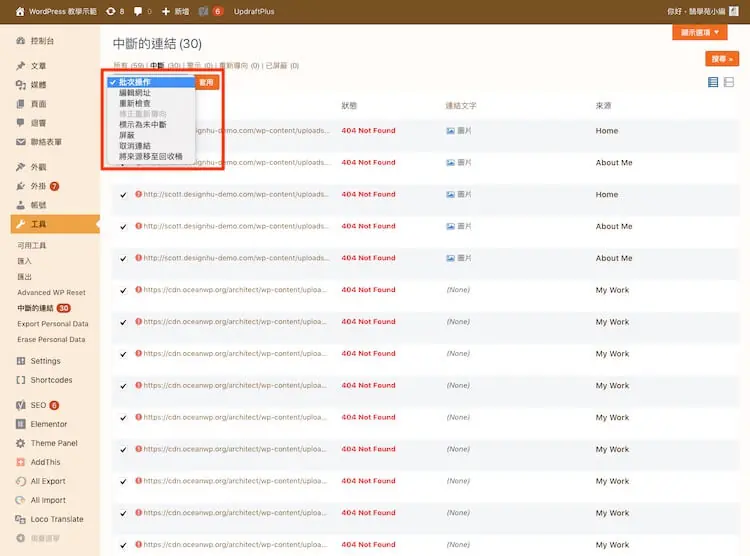Viewport: 750px width, 556px height.
Task: Open the 可用工具 submenu item
Action: coord(32,245)
